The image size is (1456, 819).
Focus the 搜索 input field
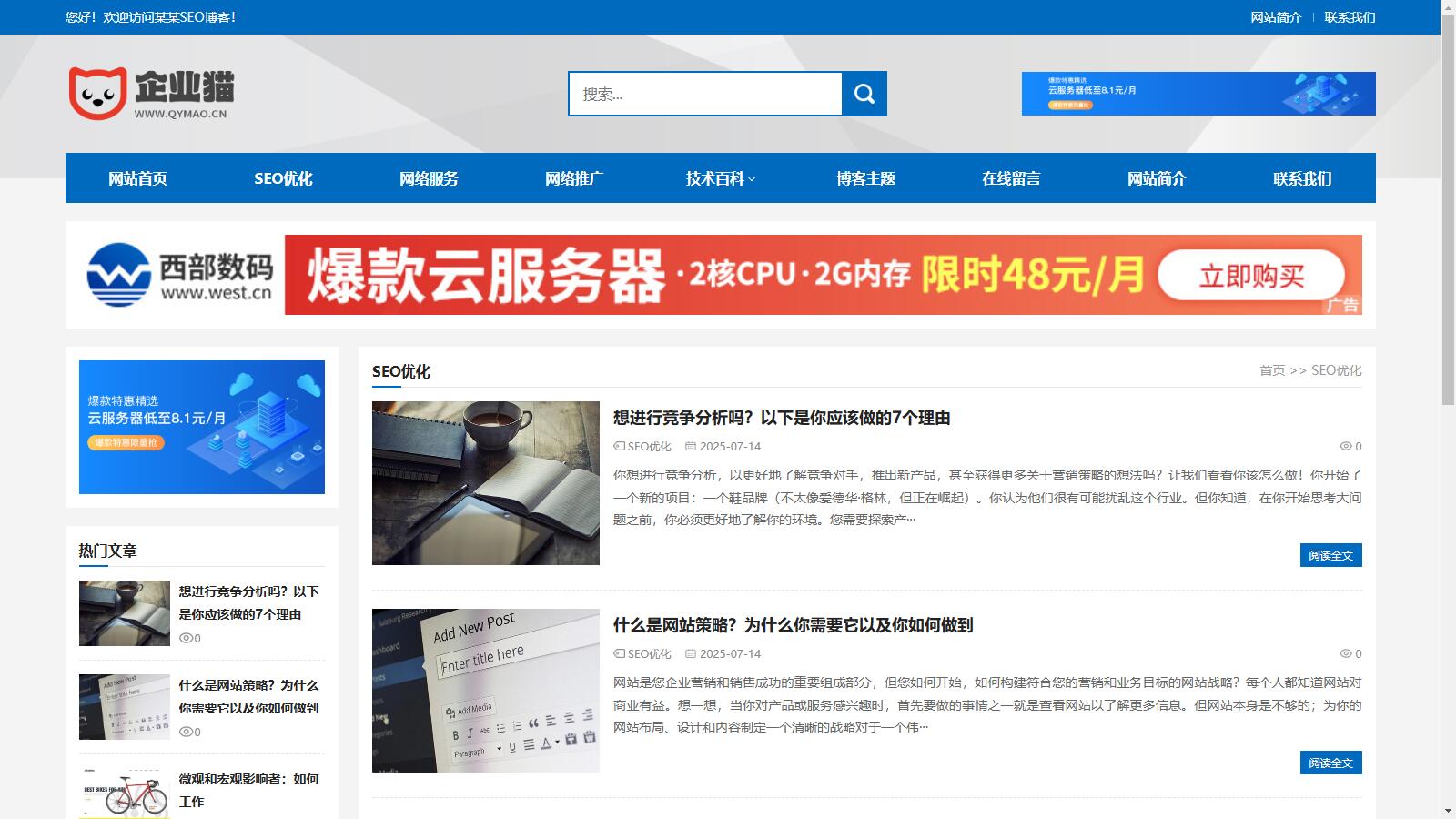(705, 94)
